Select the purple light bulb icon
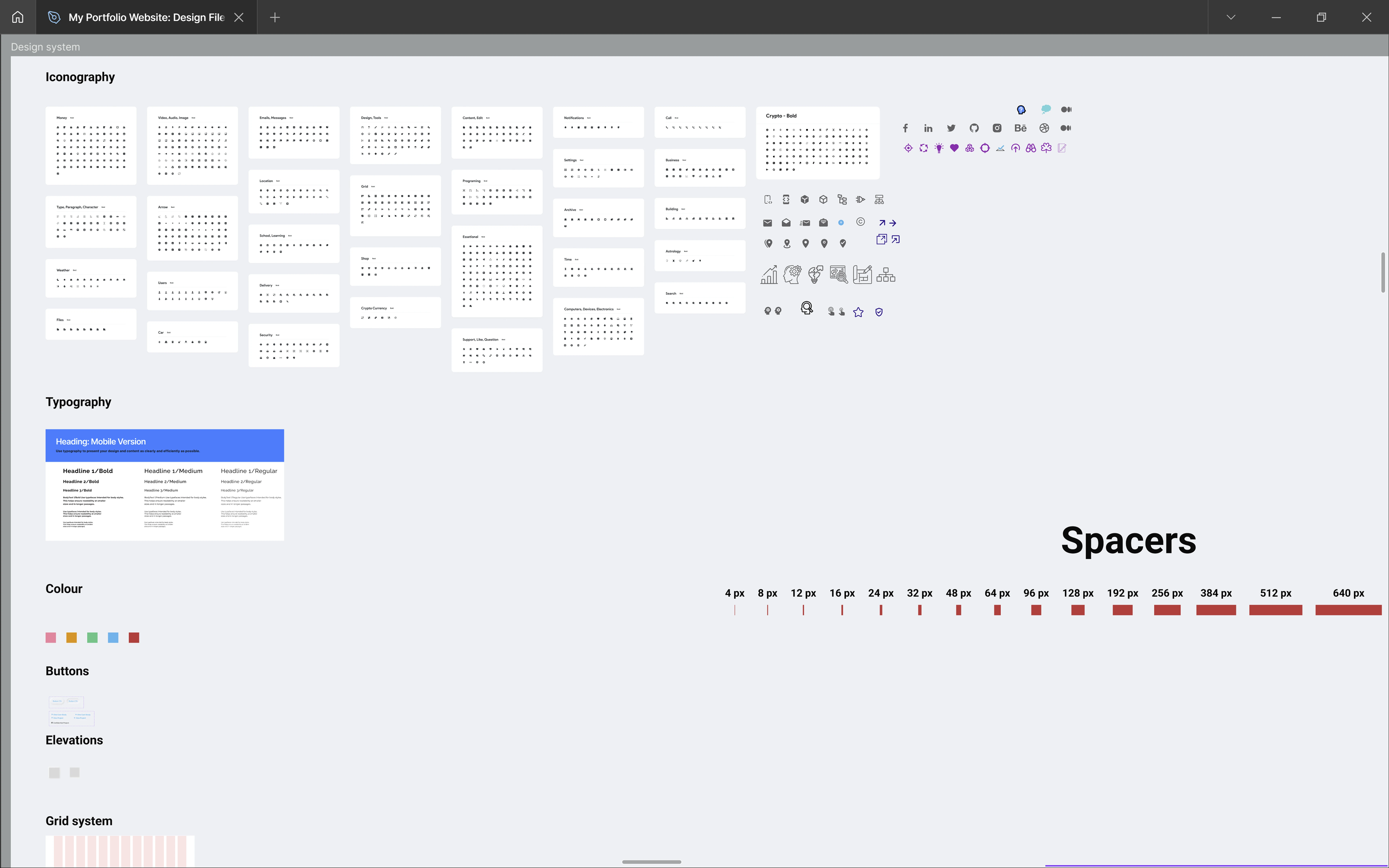Viewport: 1389px width, 868px height. [x=939, y=148]
